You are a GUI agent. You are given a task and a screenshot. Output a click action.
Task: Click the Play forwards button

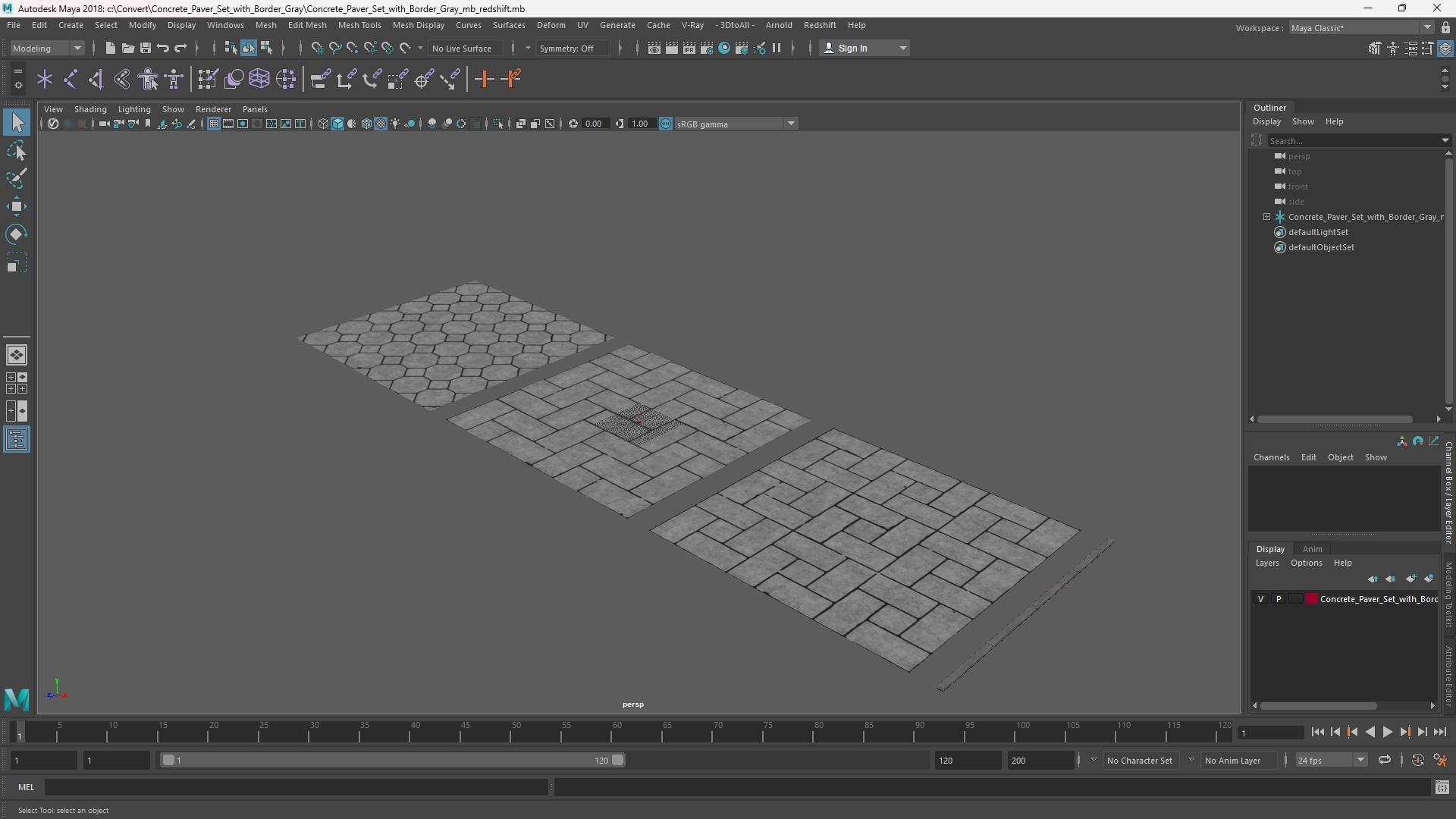coord(1387,733)
